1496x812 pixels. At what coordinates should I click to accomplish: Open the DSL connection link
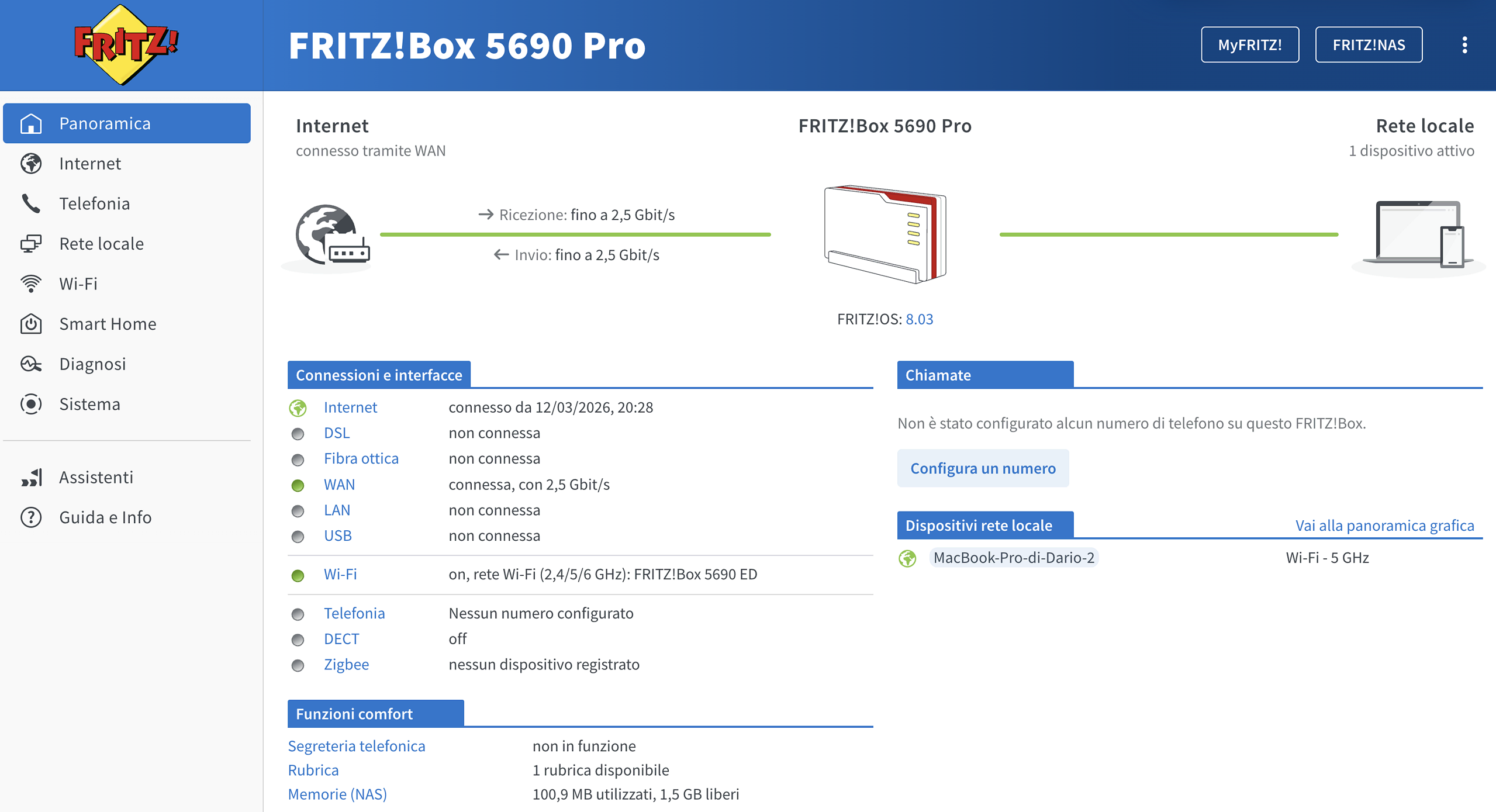point(337,433)
